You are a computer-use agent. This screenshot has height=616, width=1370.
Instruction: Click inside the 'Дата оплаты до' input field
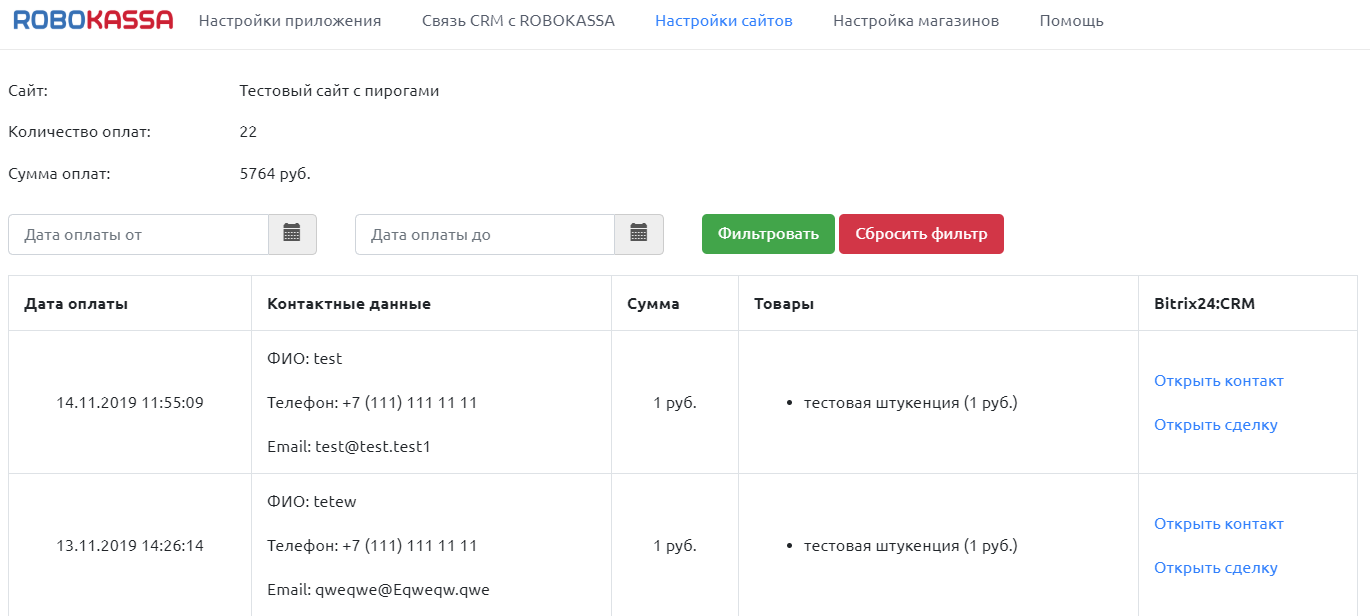tap(485, 234)
